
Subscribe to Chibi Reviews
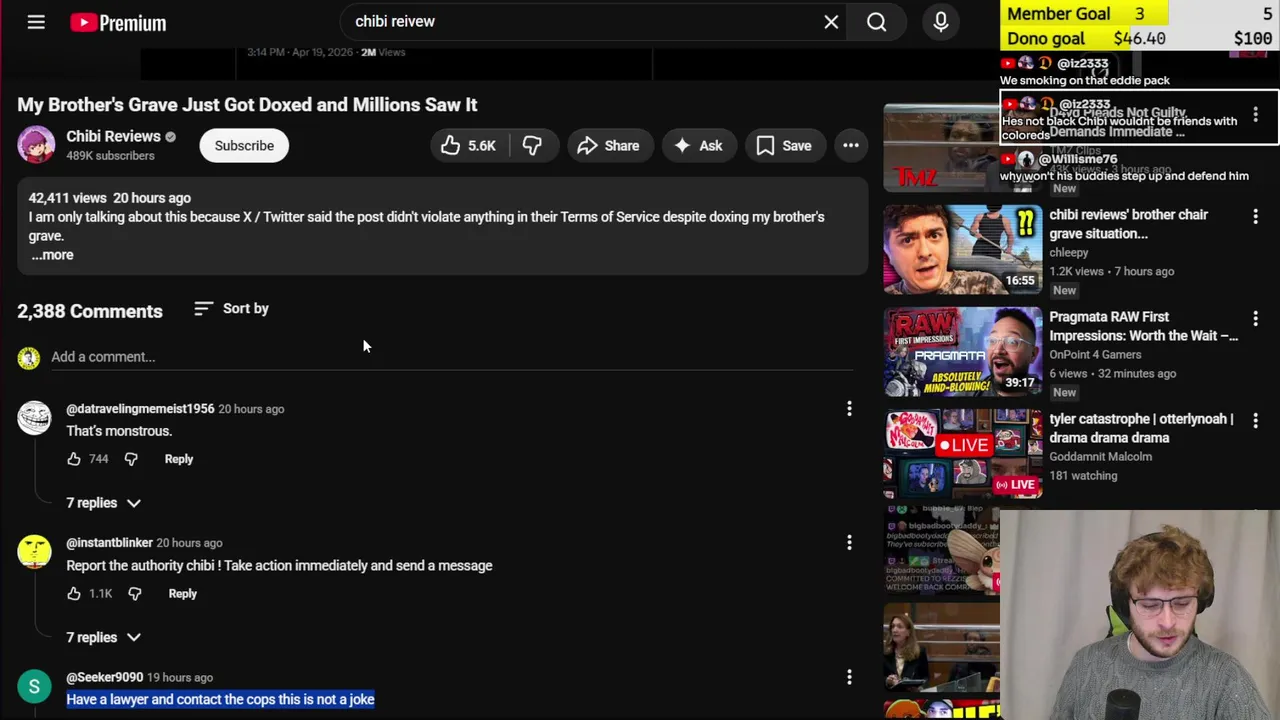(x=244, y=146)
